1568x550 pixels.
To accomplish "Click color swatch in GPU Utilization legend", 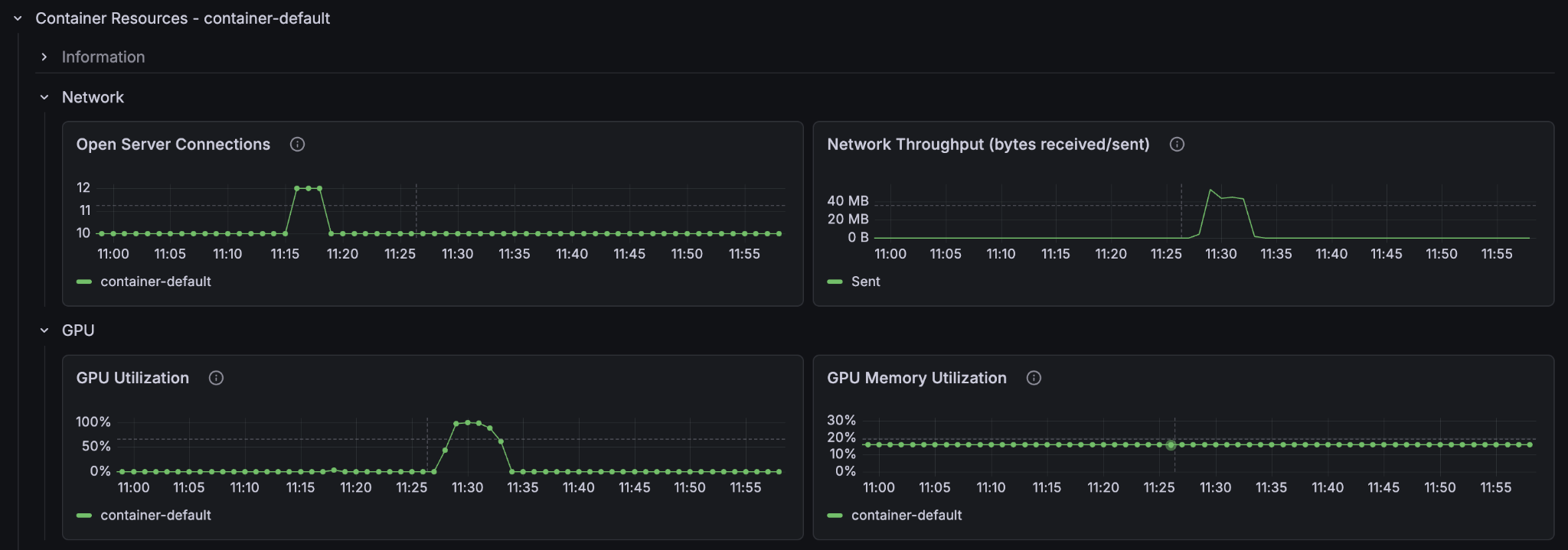I will tap(84, 516).
